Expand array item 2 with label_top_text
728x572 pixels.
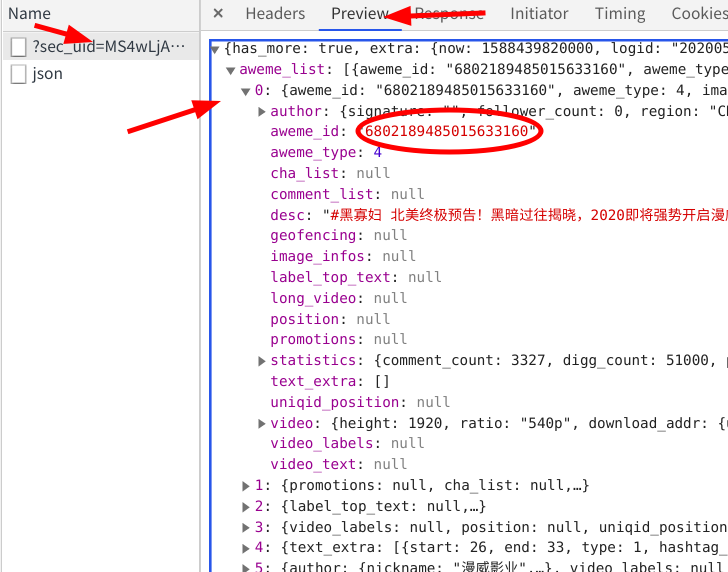coord(246,506)
